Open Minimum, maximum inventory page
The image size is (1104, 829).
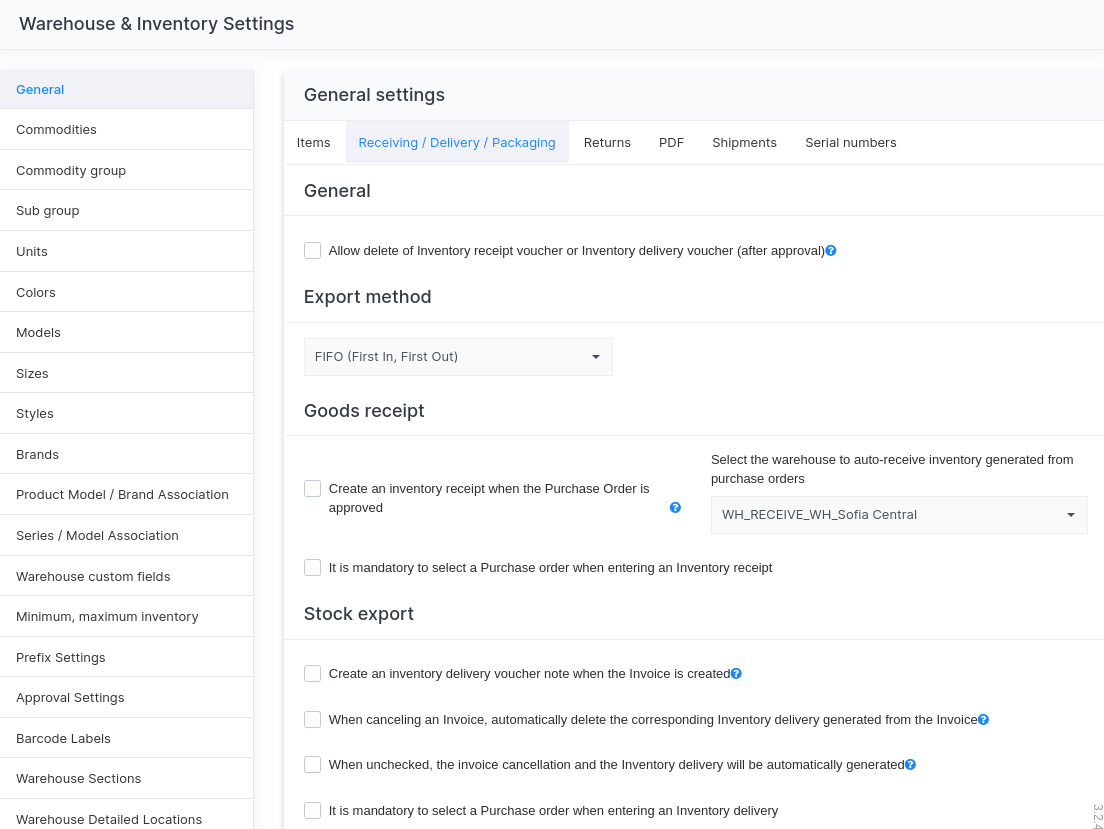coord(107,617)
